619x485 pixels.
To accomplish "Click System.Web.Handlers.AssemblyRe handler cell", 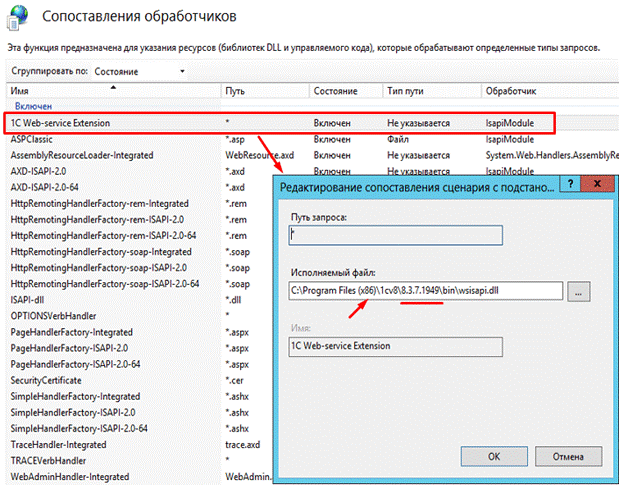I will click(552, 155).
